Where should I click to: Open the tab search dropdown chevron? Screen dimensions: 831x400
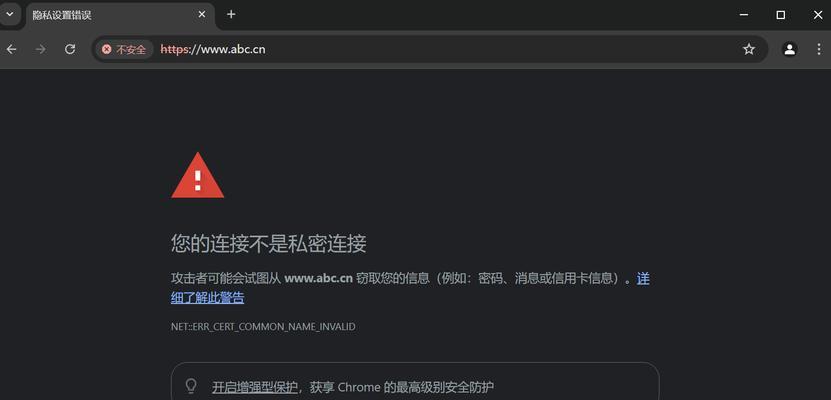9,14
